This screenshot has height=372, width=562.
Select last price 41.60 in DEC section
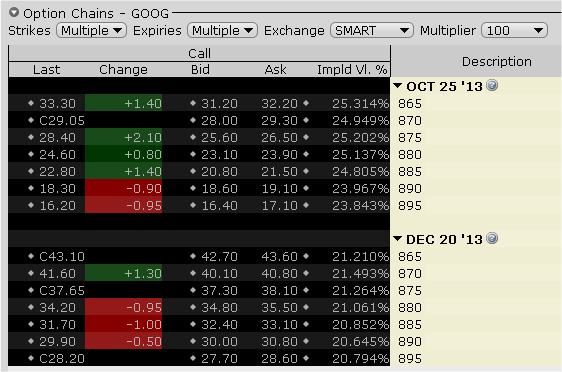coord(57,273)
